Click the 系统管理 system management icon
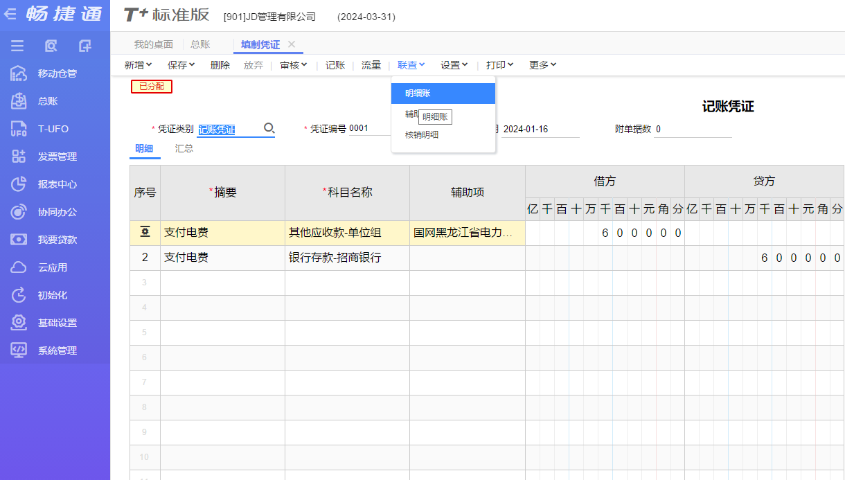845x480 pixels. click(x=18, y=351)
